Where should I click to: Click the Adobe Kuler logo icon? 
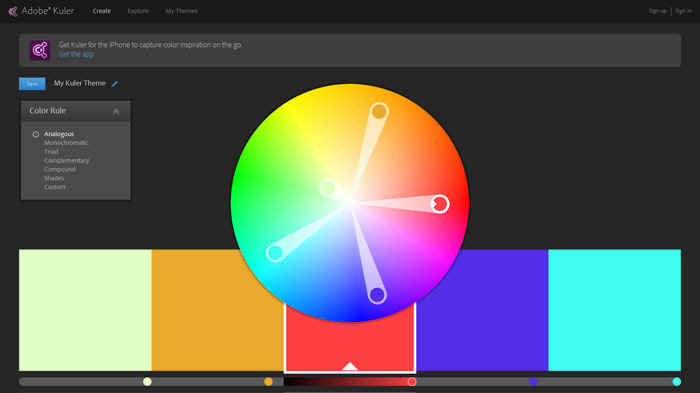pos(13,11)
